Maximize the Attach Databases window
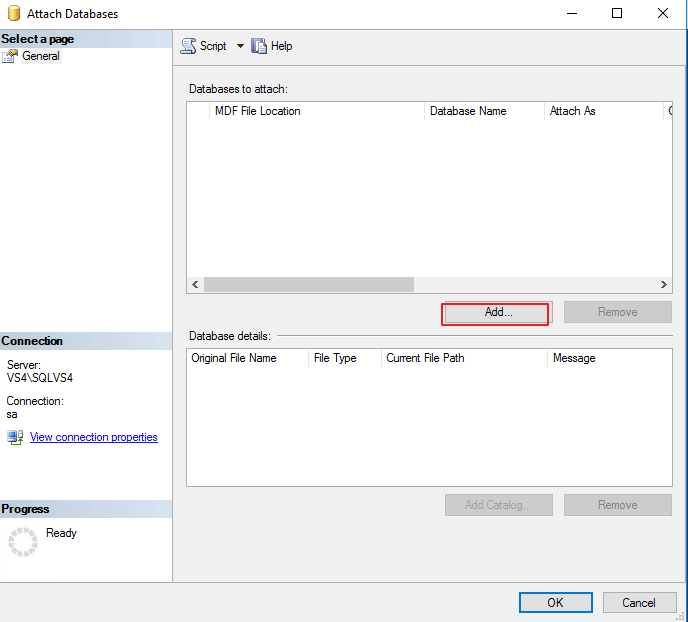Screen dimensions: 688x622 point(617,14)
